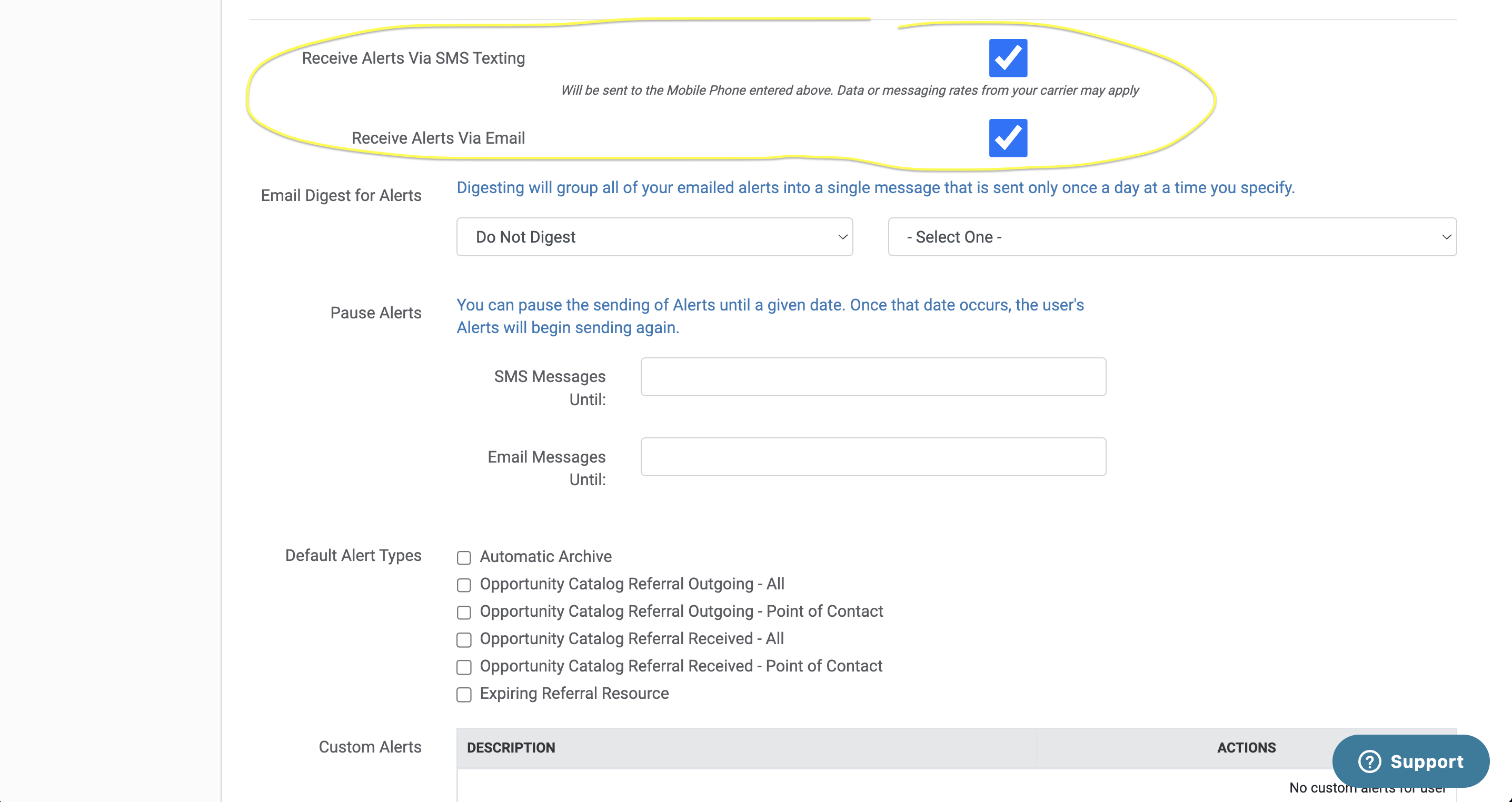Click the SMS Messages Until date field
The height and width of the screenshot is (802, 1512).
(873, 377)
